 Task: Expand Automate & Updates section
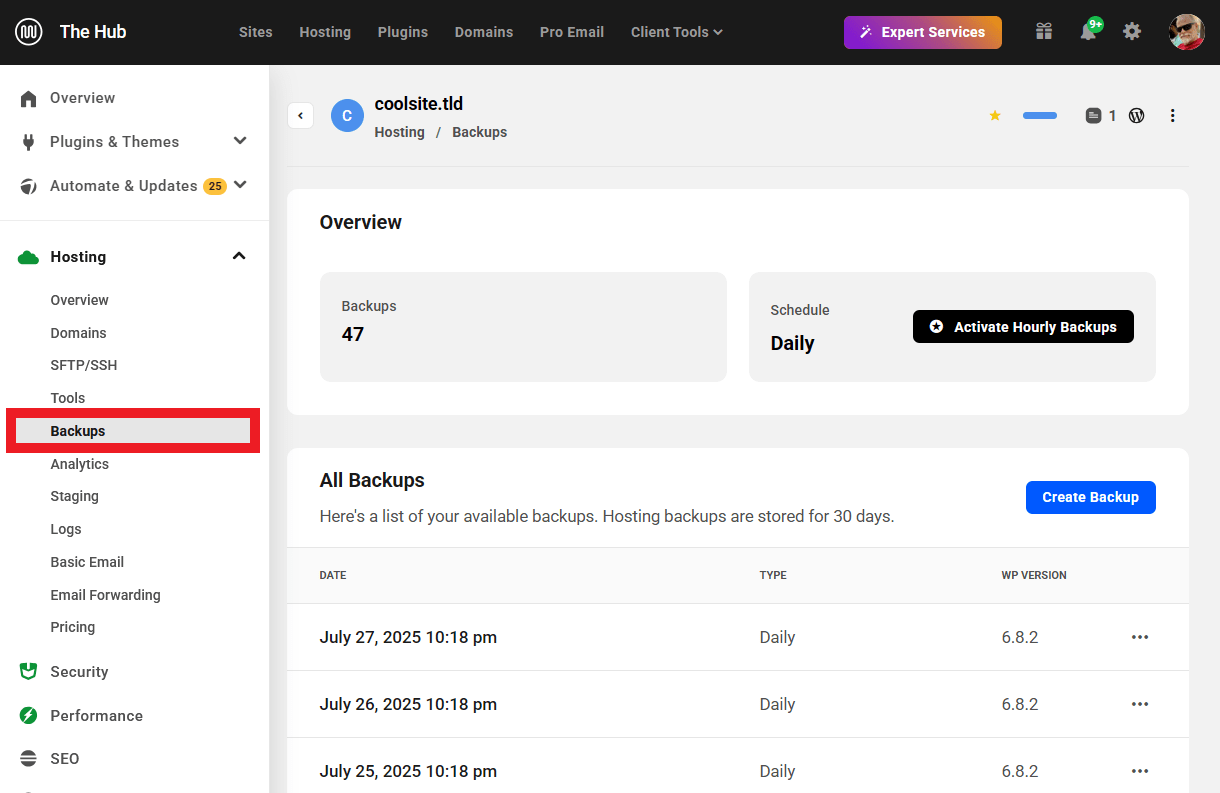[x=239, y=185]
